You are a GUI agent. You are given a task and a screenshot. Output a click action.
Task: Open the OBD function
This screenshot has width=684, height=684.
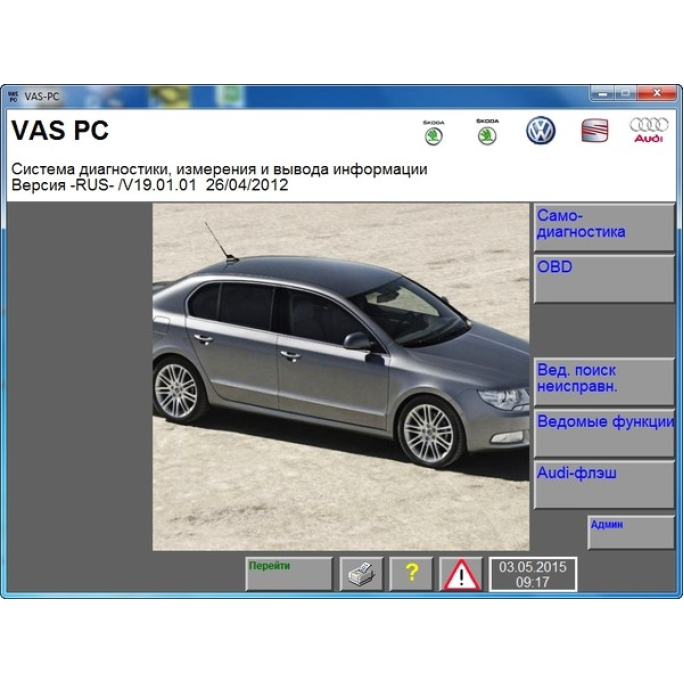tap(604, 279)
